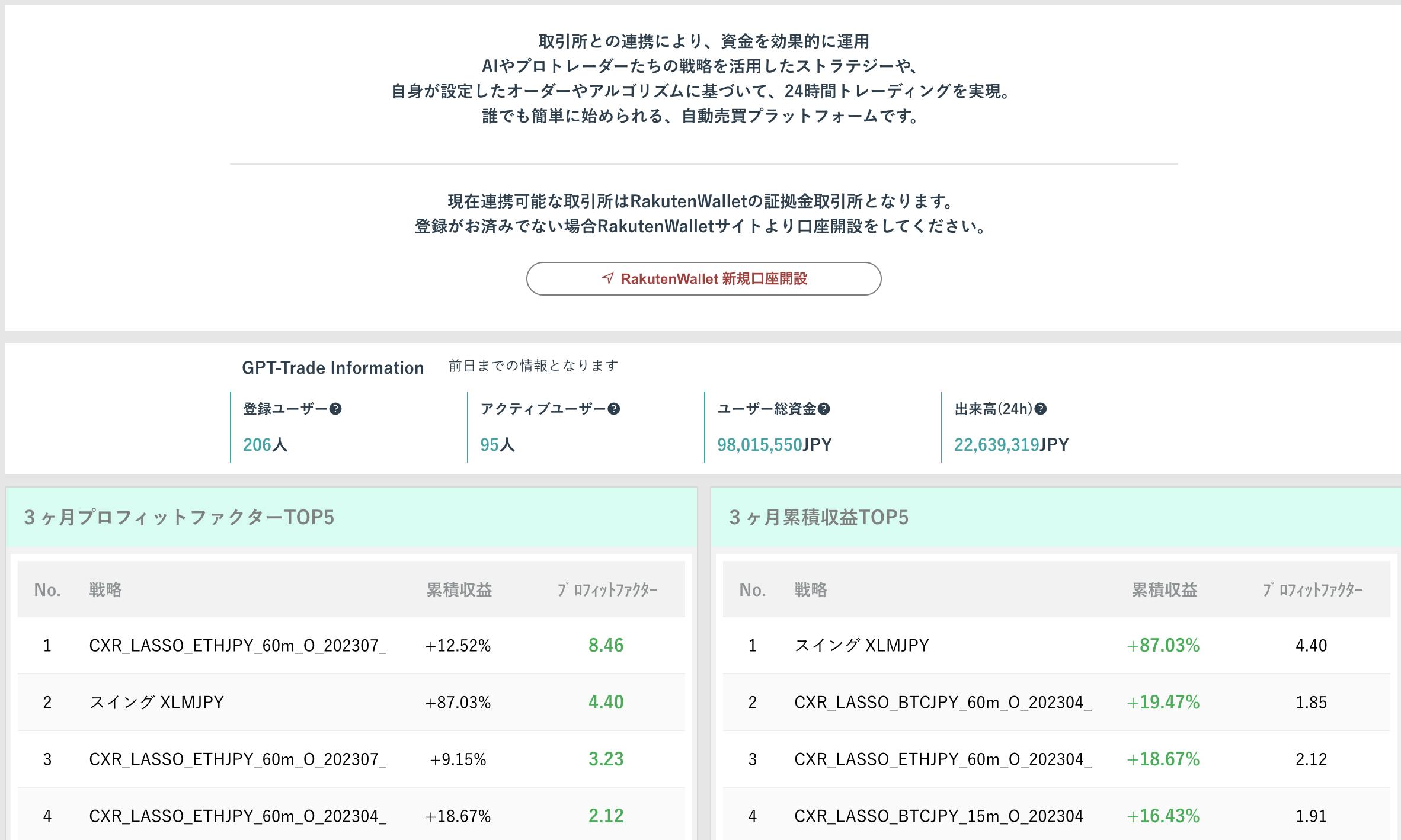Viewport: 1401px width, 840px height.
Task: Click the green +87.03% return value
Action: click(1163, 645)
